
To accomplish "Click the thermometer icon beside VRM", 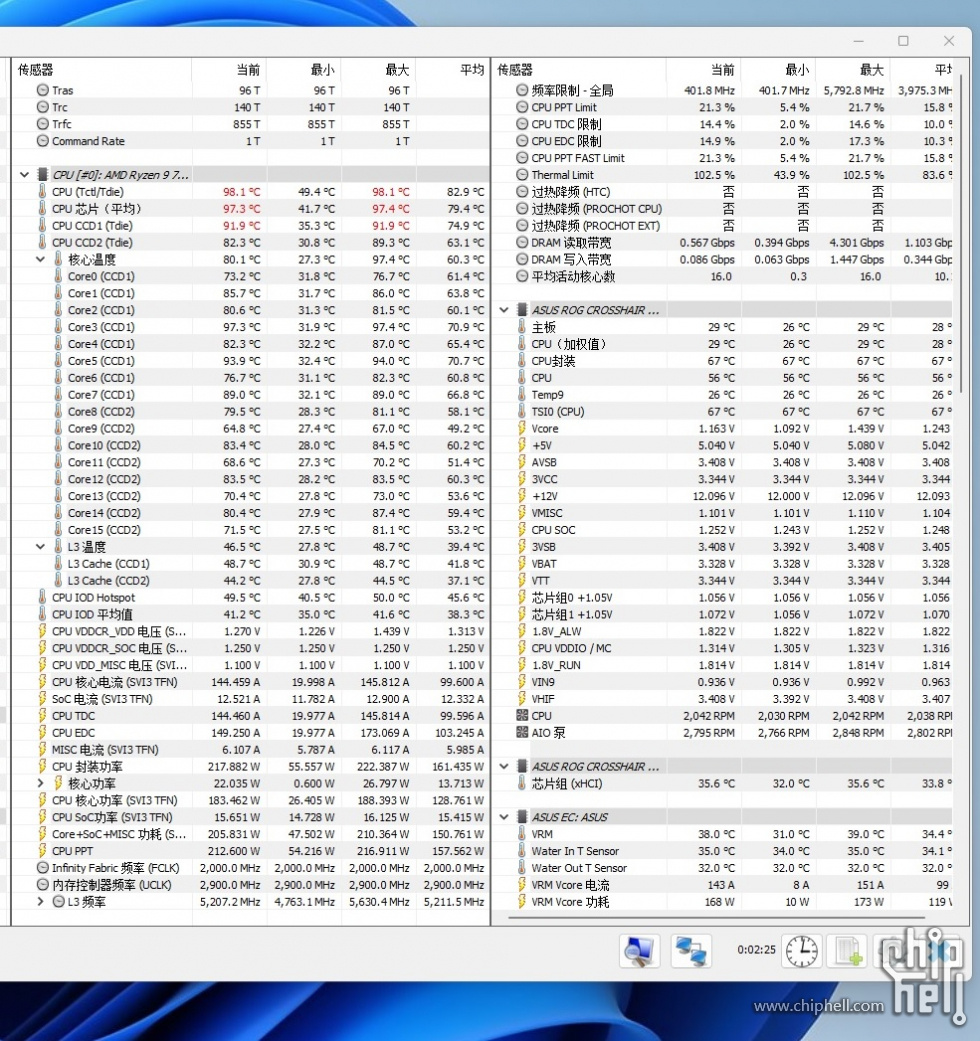I will (522, 834).
